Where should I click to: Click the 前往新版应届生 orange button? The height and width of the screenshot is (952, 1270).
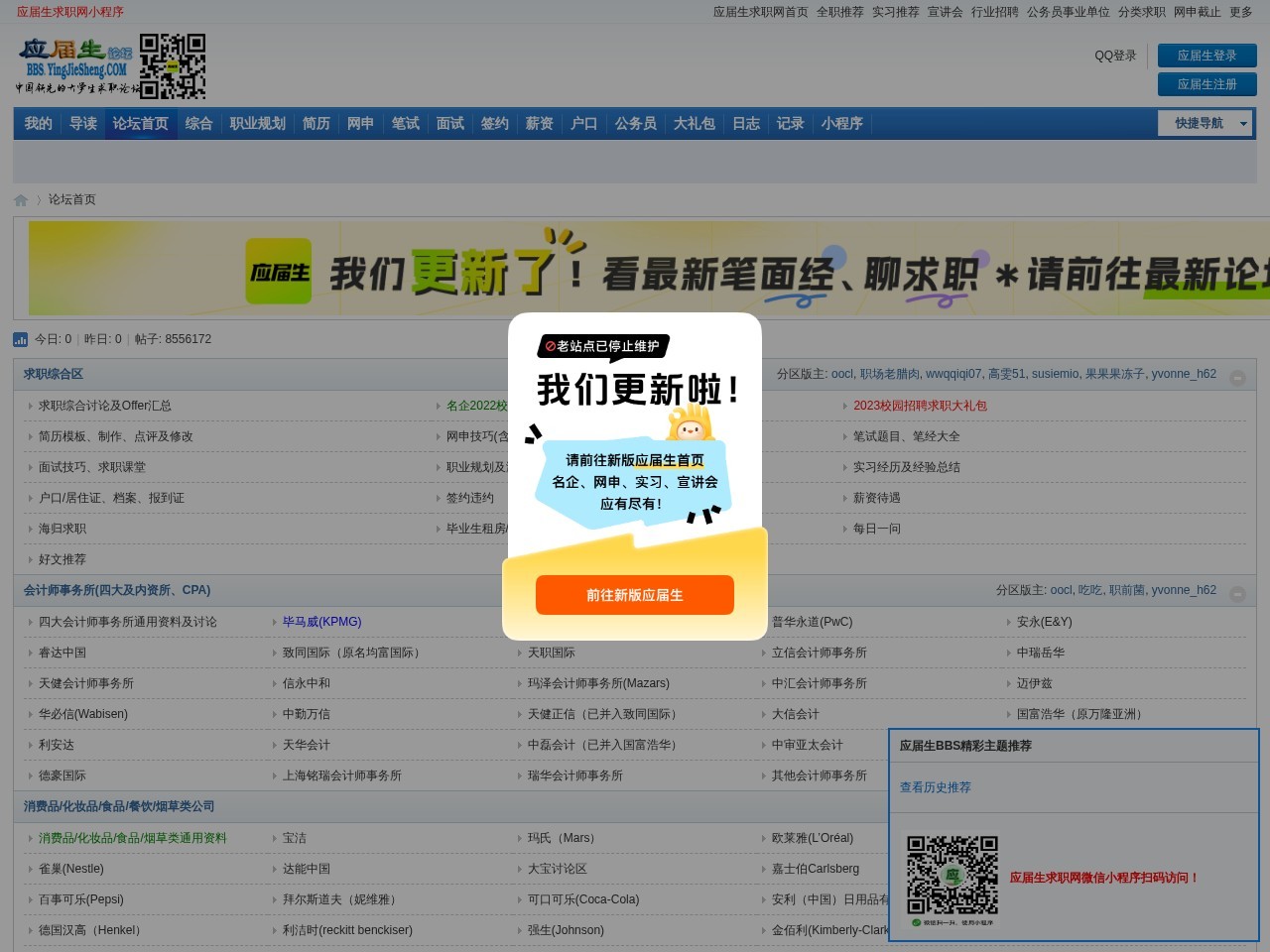(635, 595)
